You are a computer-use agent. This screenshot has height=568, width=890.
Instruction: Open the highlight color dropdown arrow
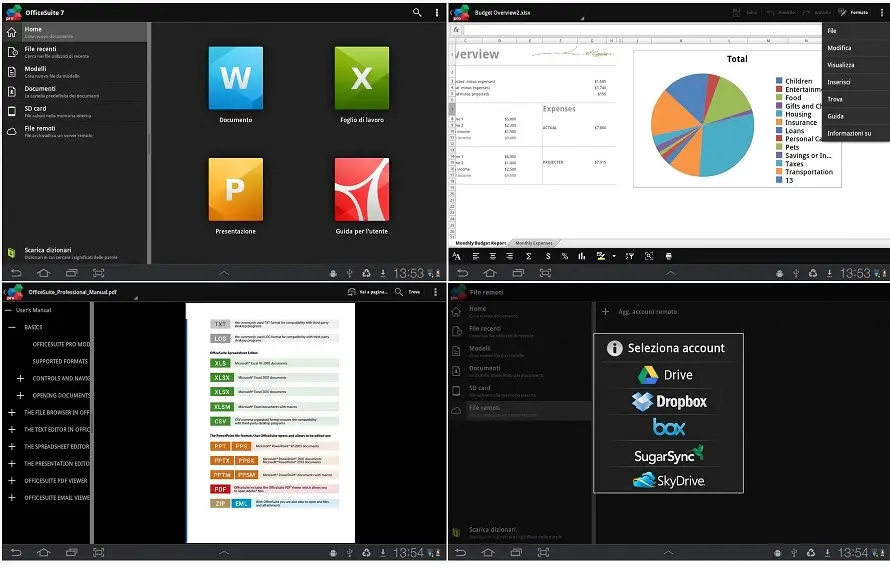tap(614, 256)
